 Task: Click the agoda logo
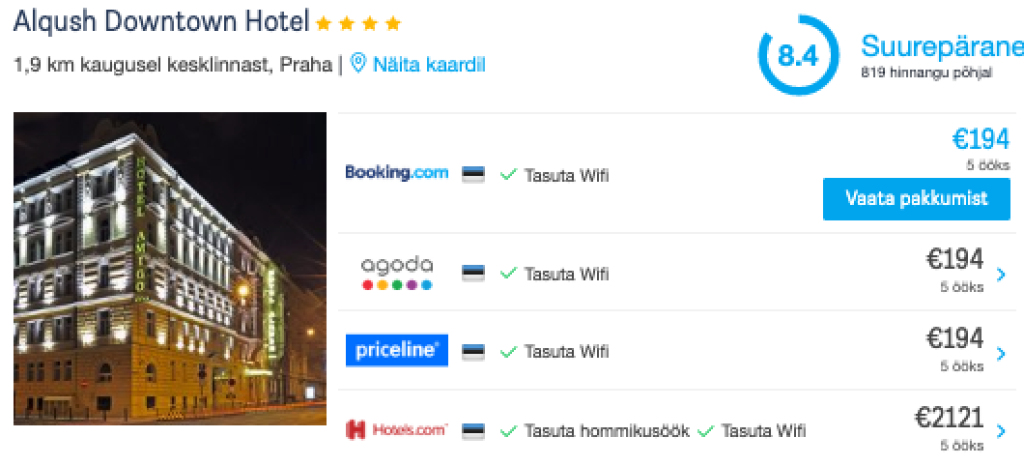click(x=396, y=273)
